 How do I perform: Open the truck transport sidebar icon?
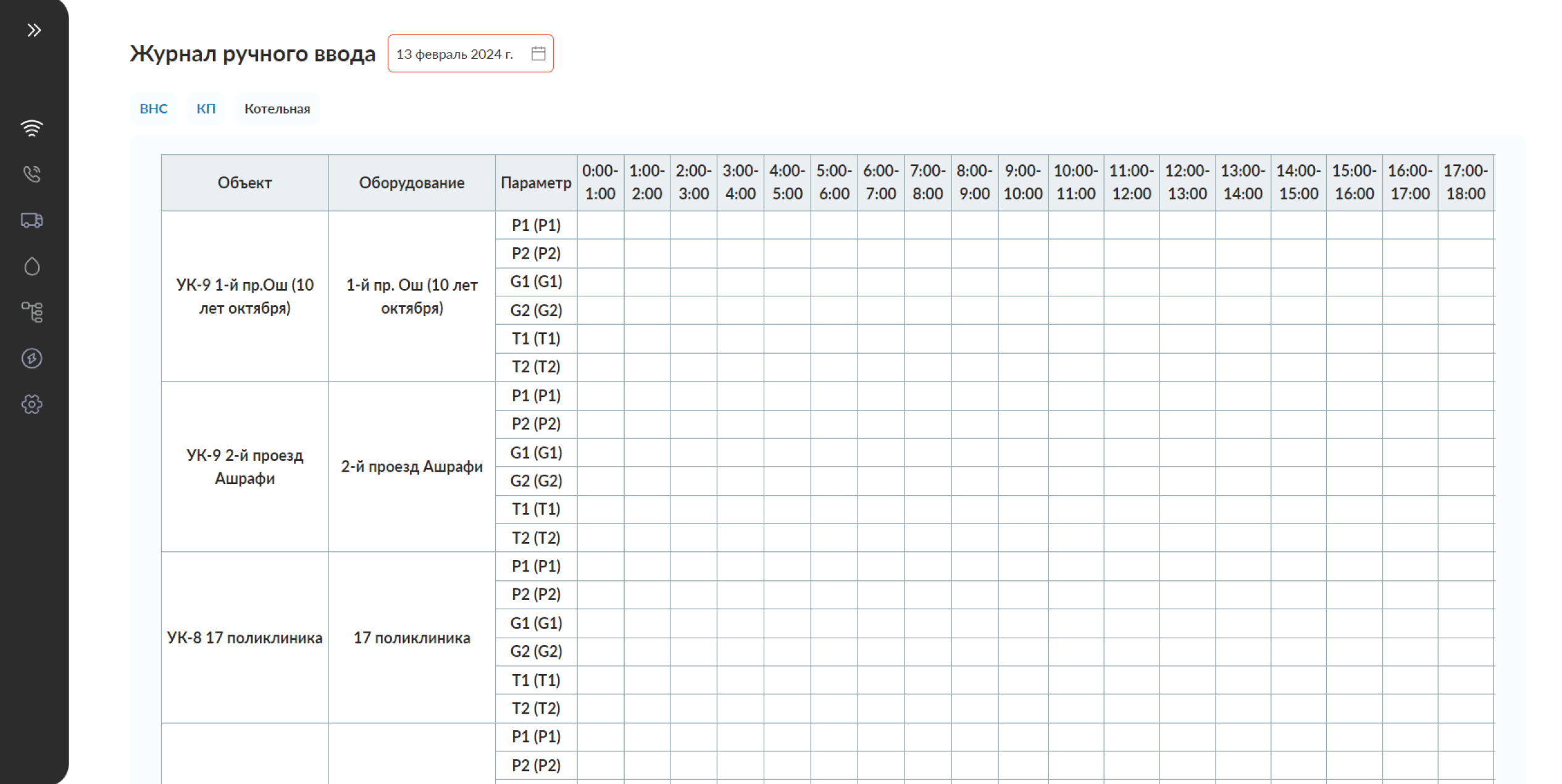[x=32, y=220]
